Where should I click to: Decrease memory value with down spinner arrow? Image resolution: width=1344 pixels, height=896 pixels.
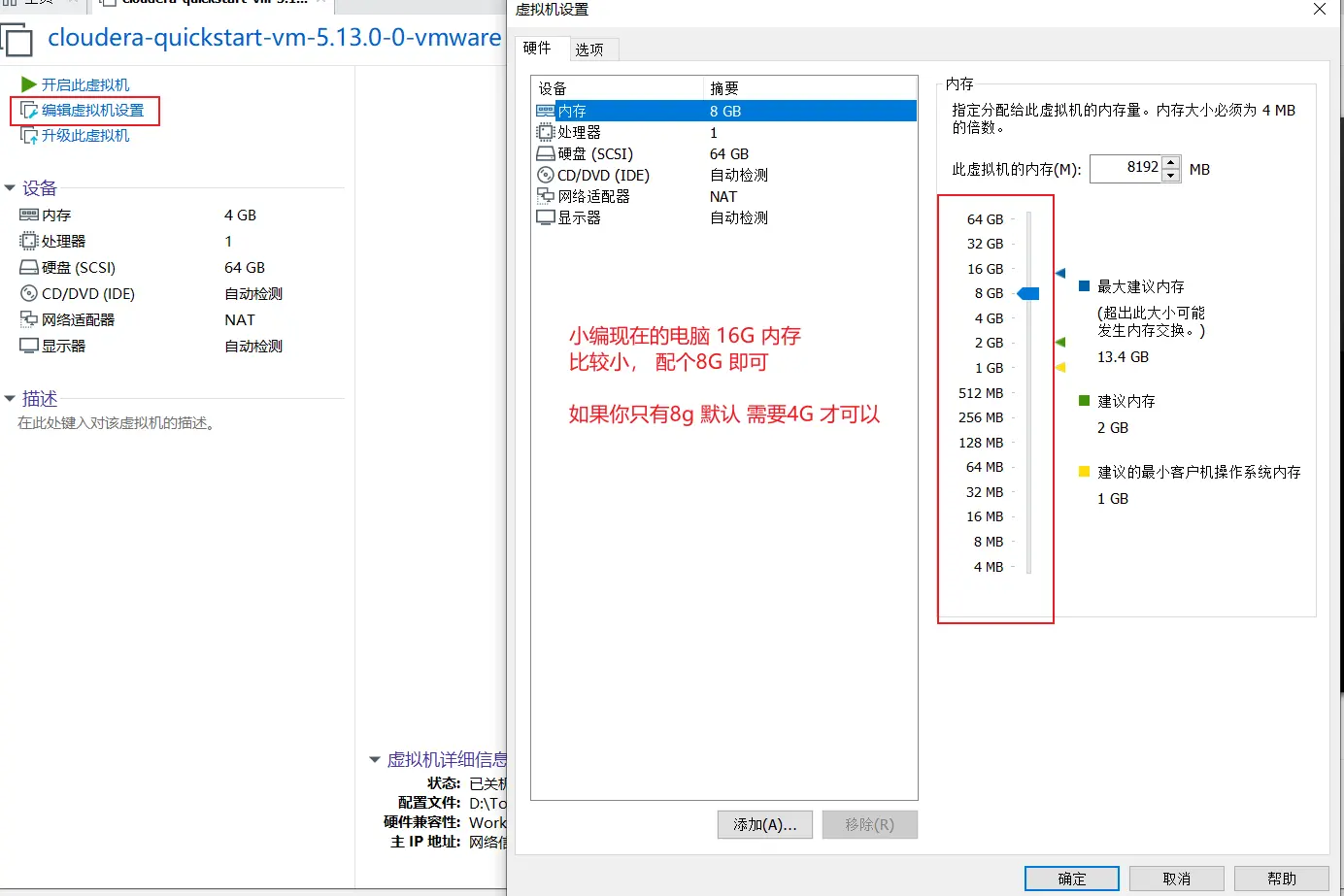click(1171, 176)
